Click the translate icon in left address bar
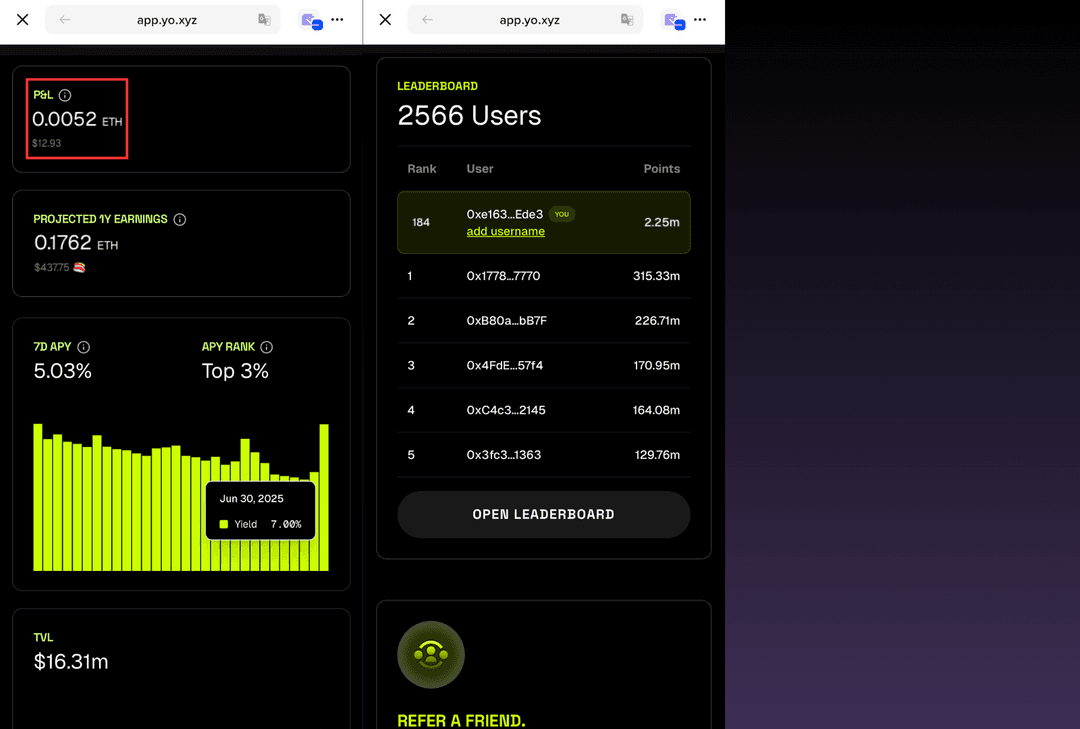 [x=264, y=20]
